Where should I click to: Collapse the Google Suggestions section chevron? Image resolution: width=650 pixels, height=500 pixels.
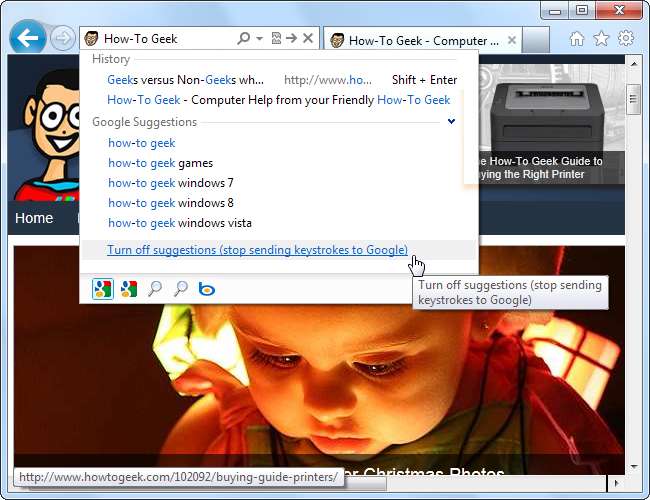[x=451, y=121]
